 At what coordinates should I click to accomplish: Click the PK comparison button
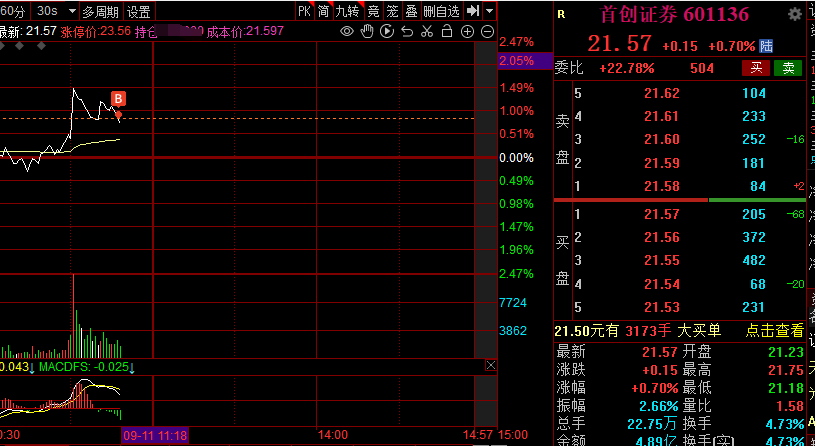pos(305,10)
